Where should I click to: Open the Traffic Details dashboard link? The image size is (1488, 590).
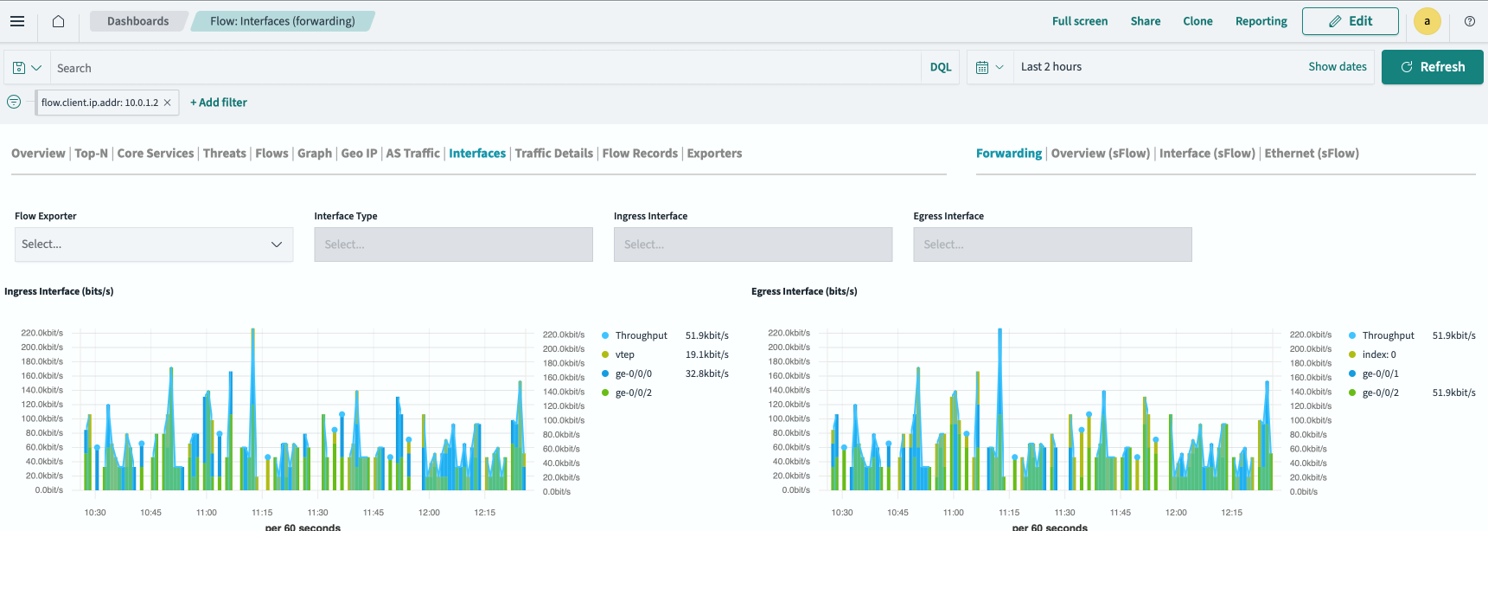point(554,153)
